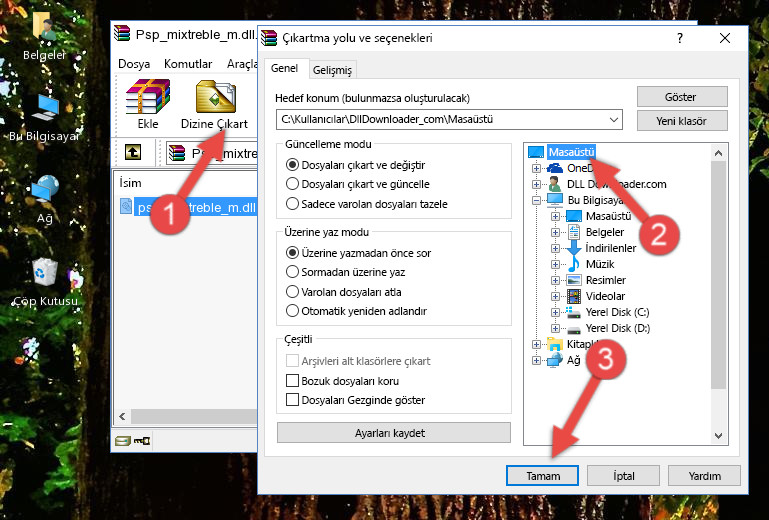The height and width of the screenshot is (520, 769).
Task: Select 'Sormadan üzerine yaz' option
Action: tap(345, 272)
